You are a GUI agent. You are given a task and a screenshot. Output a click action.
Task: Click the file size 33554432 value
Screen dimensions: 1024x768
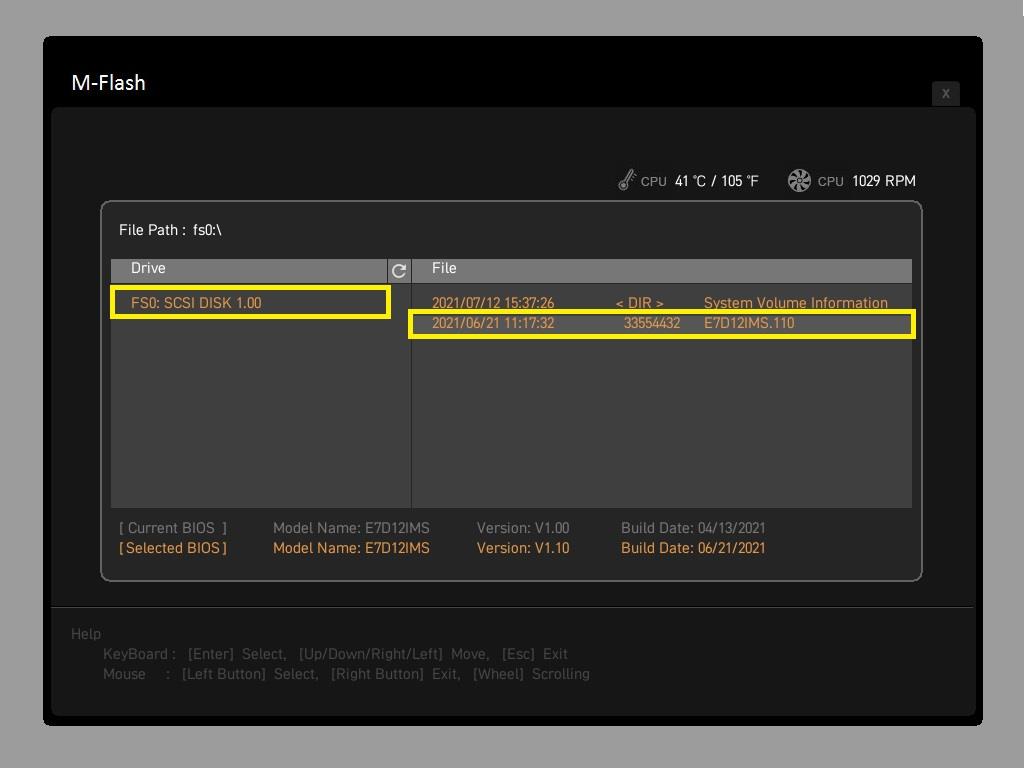pos(652,323)
